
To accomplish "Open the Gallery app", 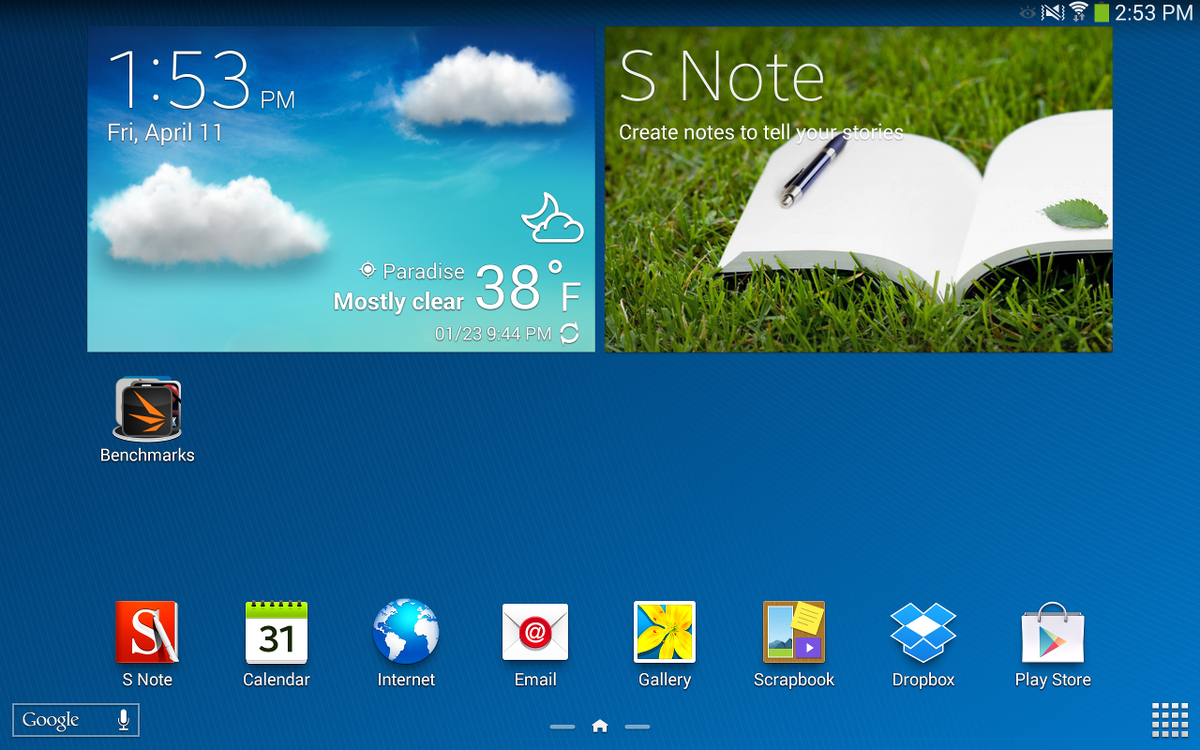I will (x=664, y=632).
